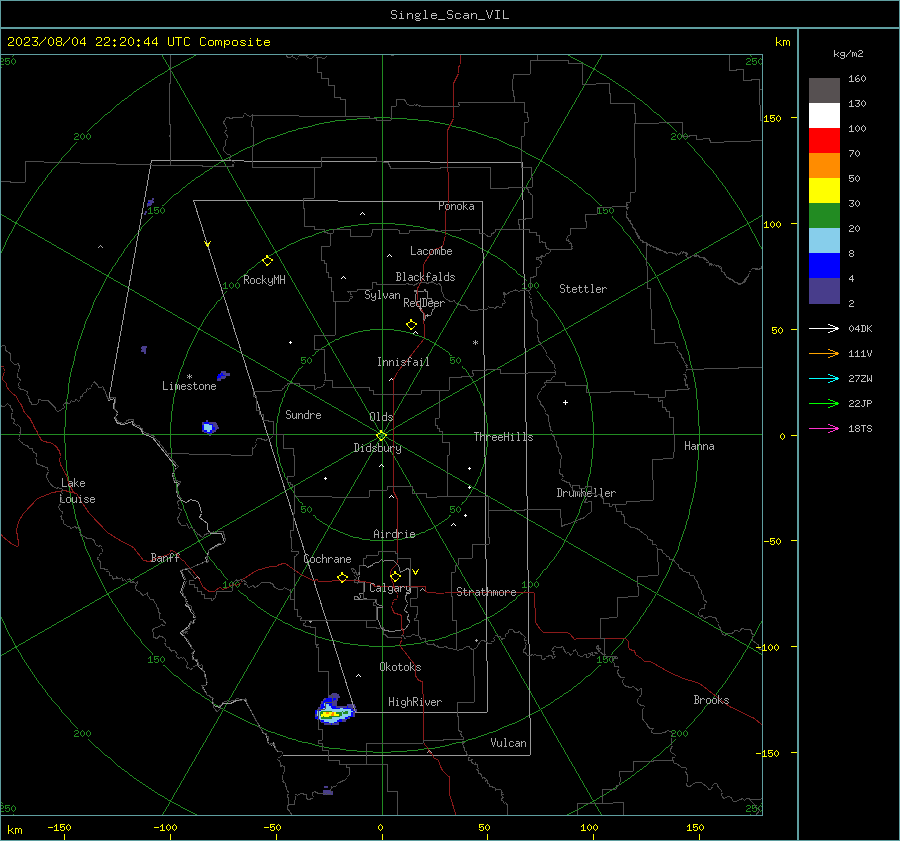
Task: Click the orange 70 kg/m2 color swatch
Action: [x=824, y=165]
